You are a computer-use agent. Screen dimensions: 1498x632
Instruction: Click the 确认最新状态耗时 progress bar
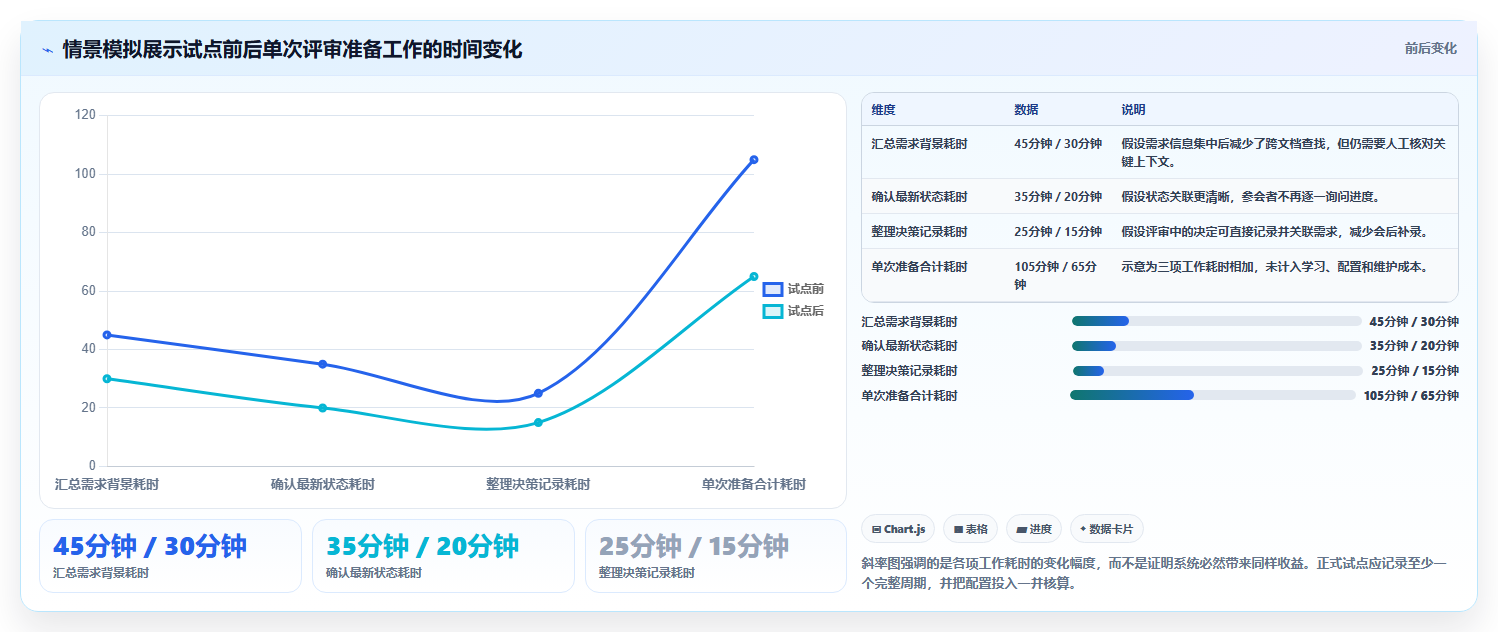click(x=1216, y=346)
